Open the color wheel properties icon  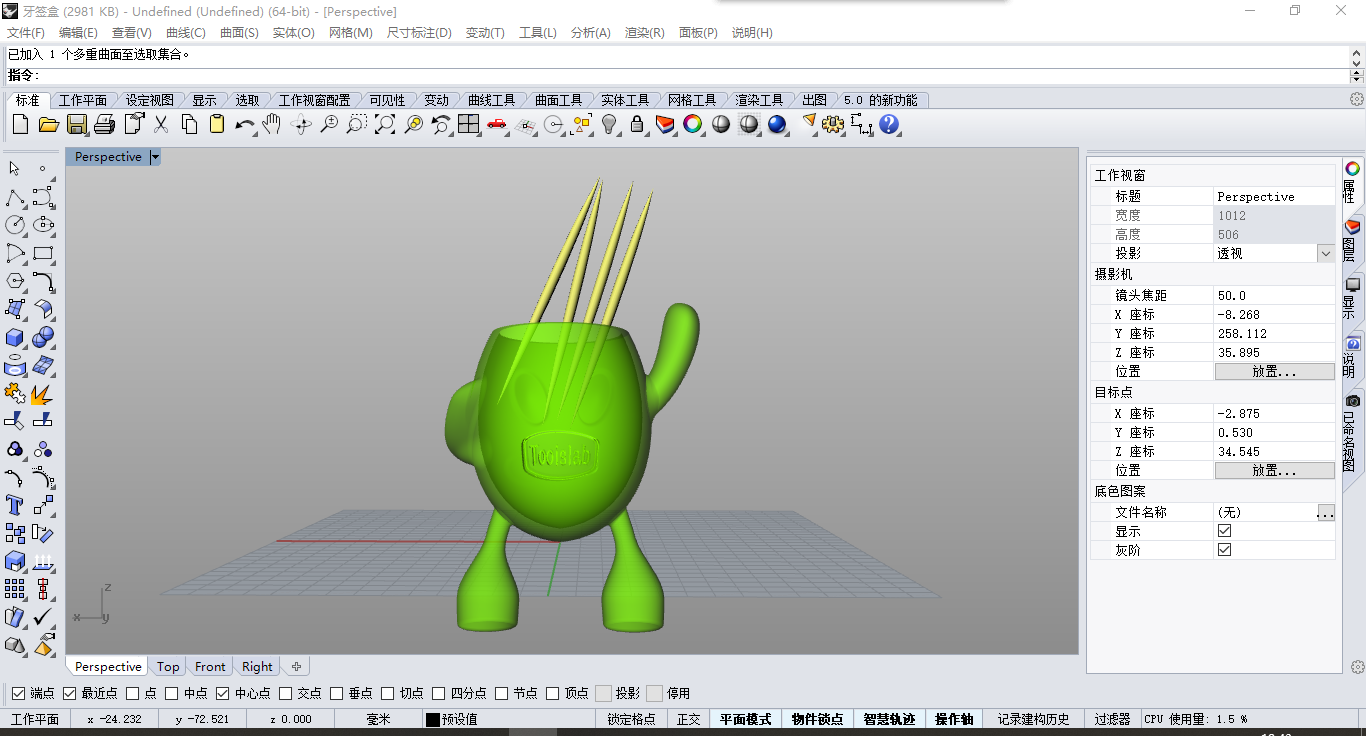point(693,124)
